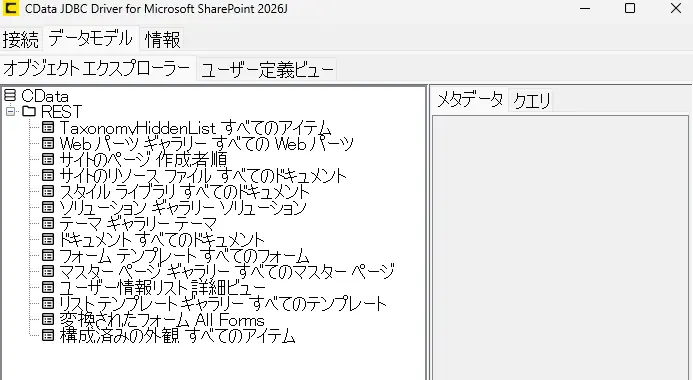Select Web パーツ ギャラリー すべての Web パーツ
This screenshot has height=380, width=693.
click(207, 143)
